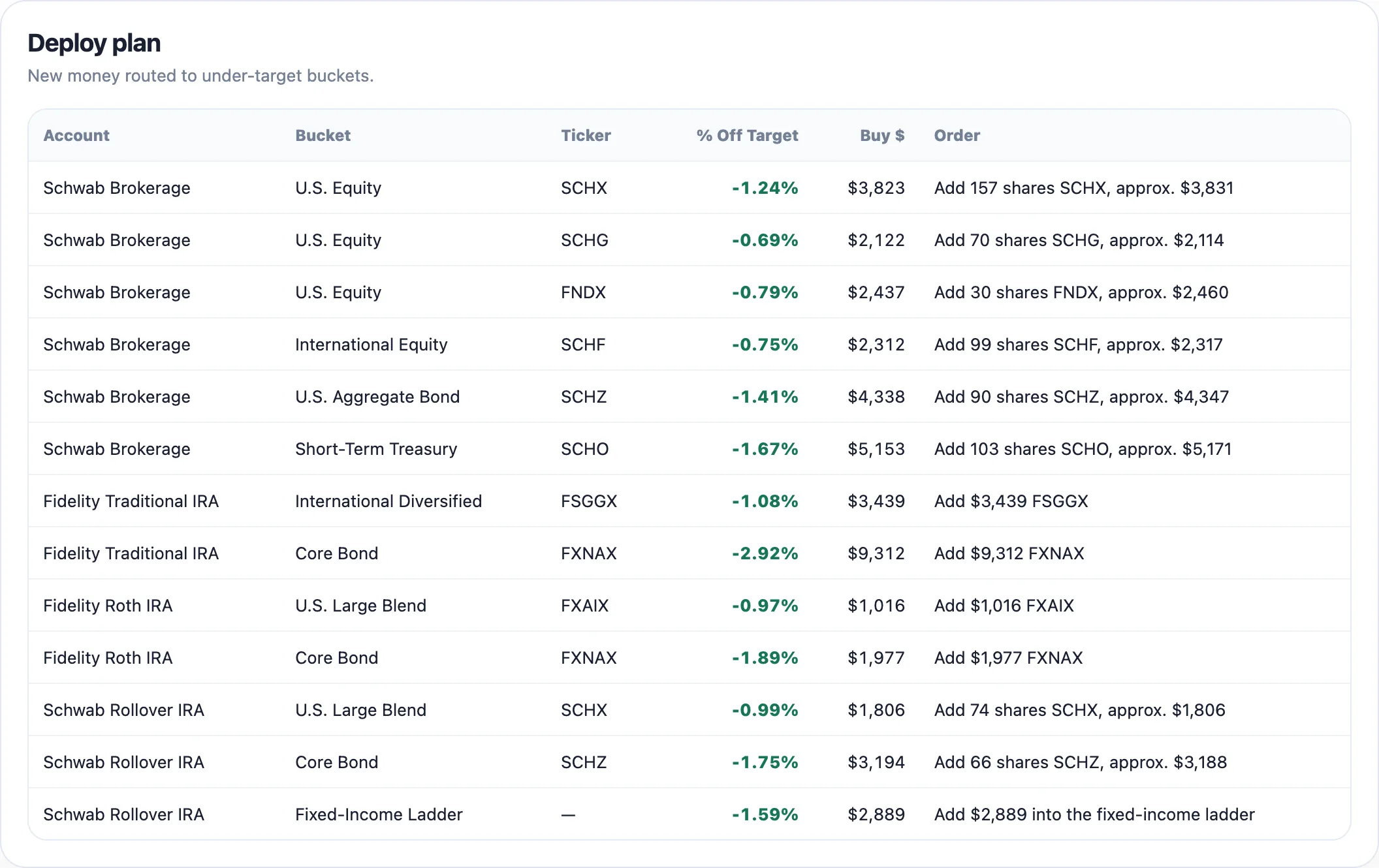Screen dimensions: 1379x868
Task: Select order 'Add 103 shares SCHO'
Action: [x=1083, y=449]
